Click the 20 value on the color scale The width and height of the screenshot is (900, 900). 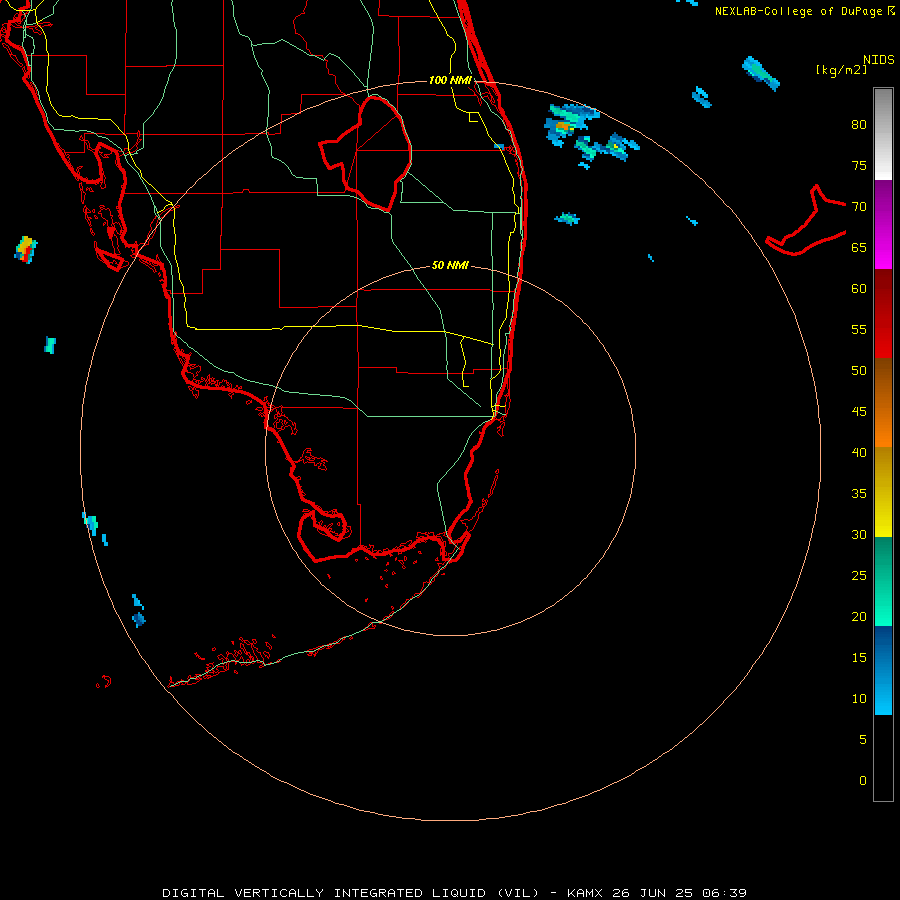pyautogui.click(x=859, y=616)
